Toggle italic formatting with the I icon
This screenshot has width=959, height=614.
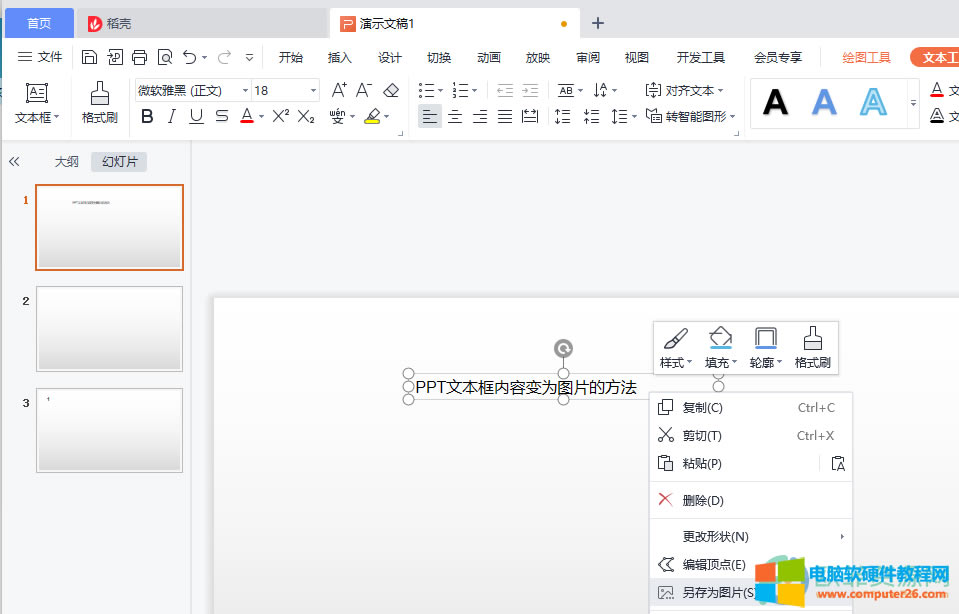click(x=172, y=117)
